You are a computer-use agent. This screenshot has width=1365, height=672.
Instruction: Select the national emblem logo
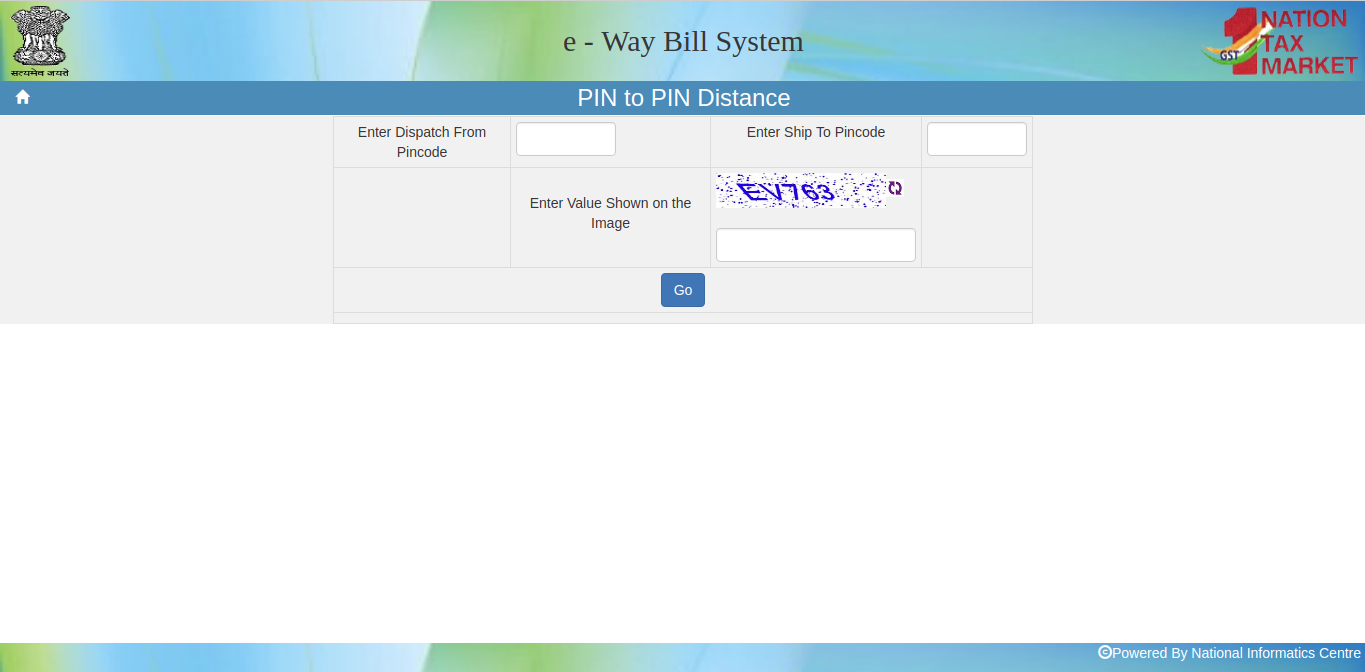(x=40, y=40)
